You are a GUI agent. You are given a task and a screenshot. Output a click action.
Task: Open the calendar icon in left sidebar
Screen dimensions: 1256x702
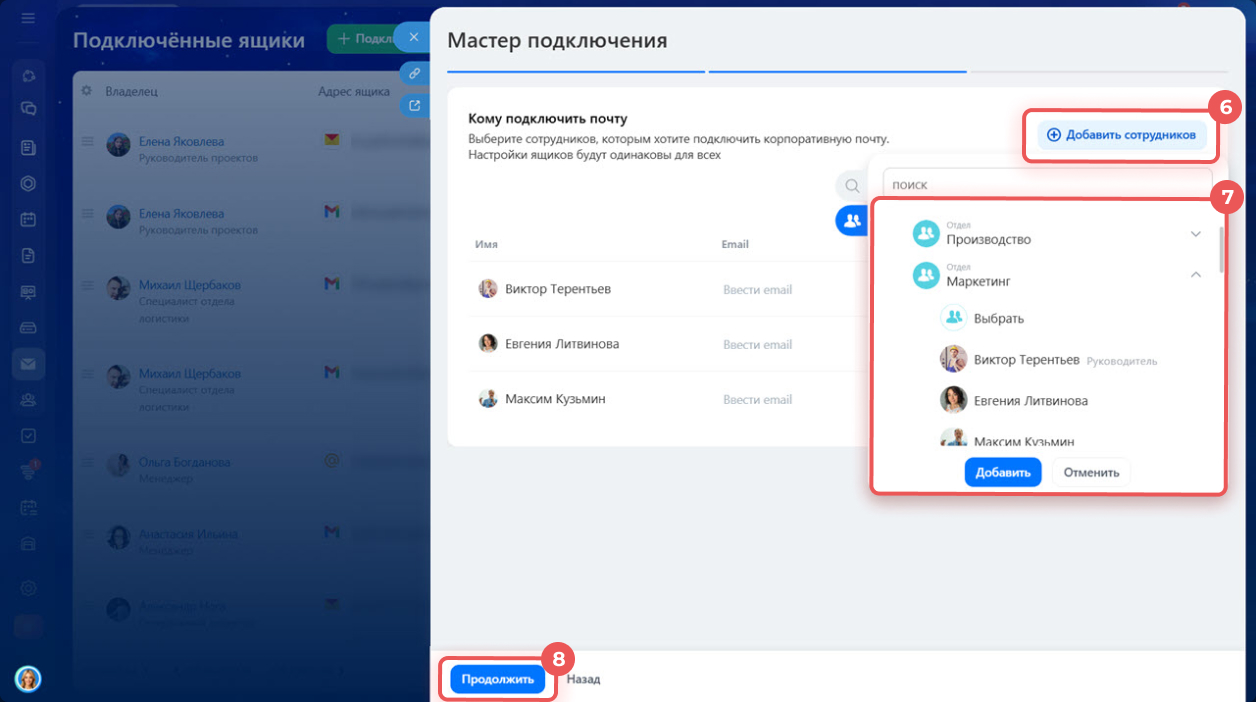tap(28, 219)
